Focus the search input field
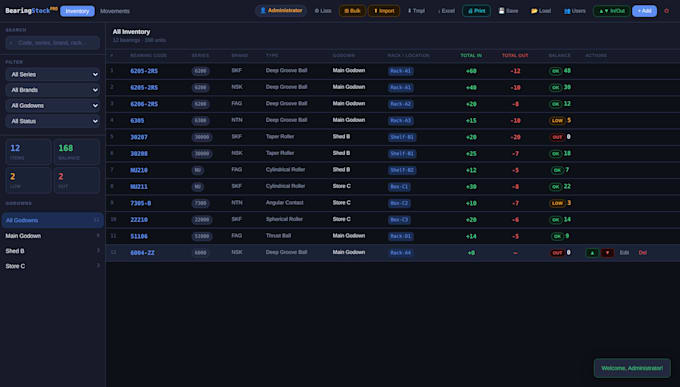The width and height of the screenshot is (680, 387). (52, 43)
